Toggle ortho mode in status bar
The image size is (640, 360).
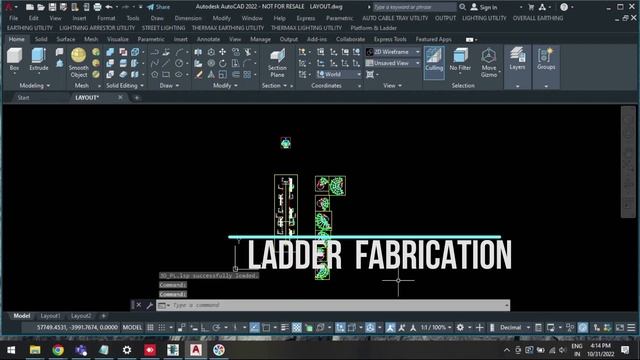(x=204, y=327)
